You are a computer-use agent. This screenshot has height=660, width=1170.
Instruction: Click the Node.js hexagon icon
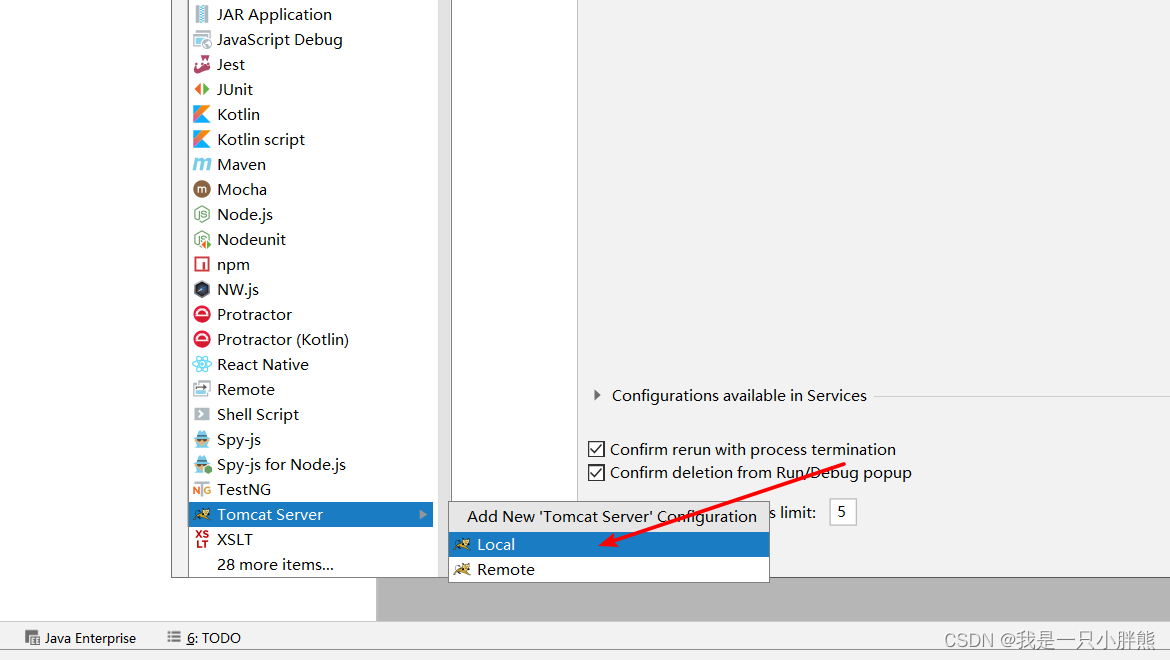pos(201,214)
